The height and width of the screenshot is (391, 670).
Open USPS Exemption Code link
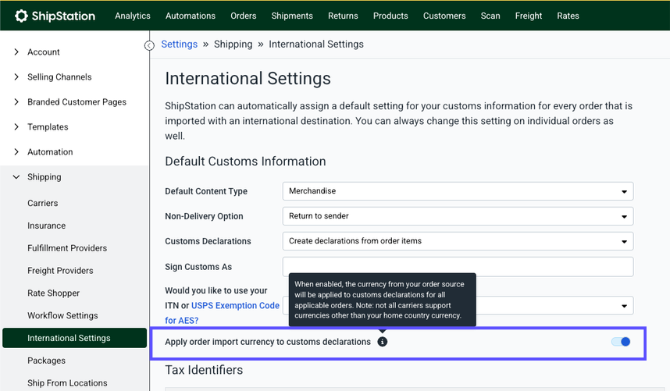point(235,306)
